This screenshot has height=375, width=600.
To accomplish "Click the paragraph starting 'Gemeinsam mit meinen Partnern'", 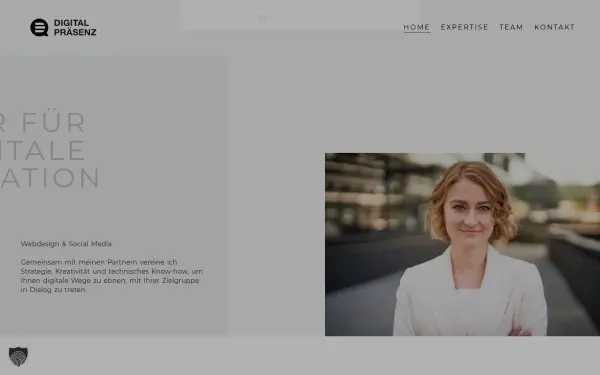I will [x=112, y=276].
